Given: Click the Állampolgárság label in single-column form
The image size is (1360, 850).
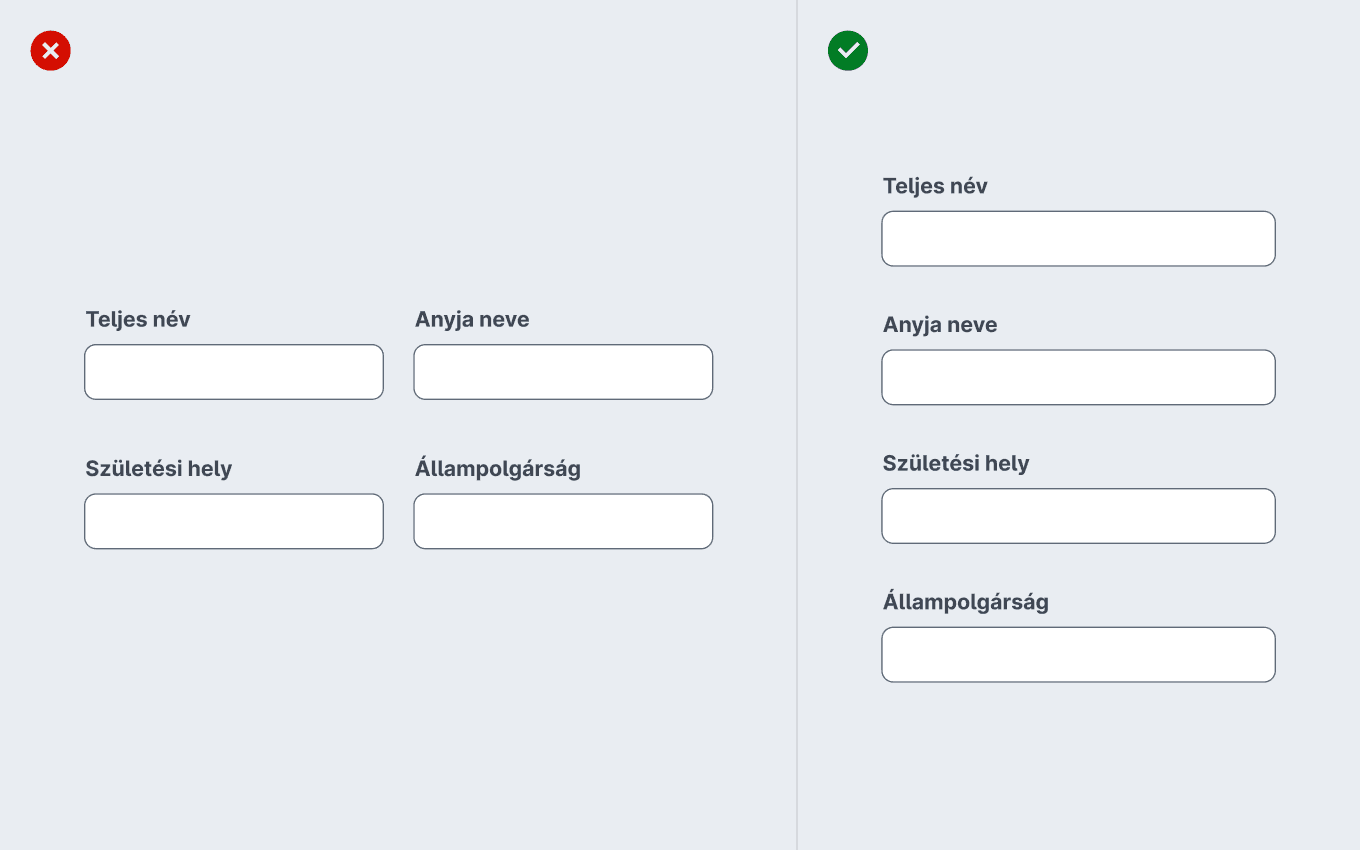Looking at the screenshot, I should point(966,602).
